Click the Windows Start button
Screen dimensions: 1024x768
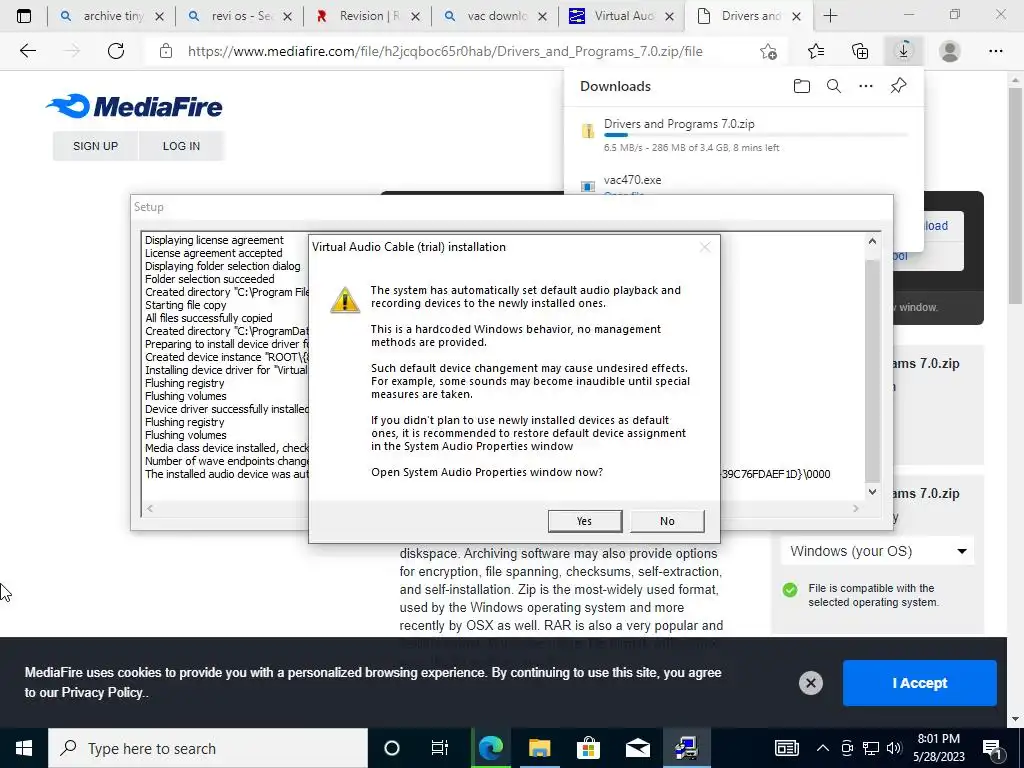(24, 748)
